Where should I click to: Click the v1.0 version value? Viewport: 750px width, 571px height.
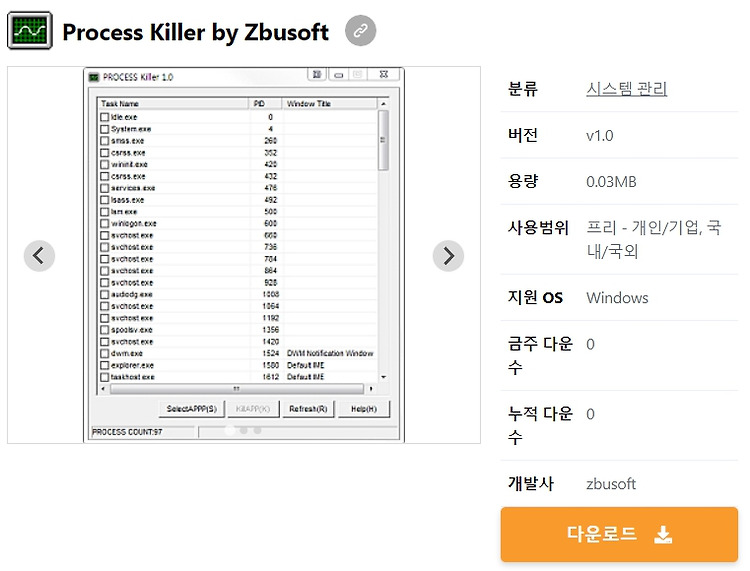(x=599, y=135)
